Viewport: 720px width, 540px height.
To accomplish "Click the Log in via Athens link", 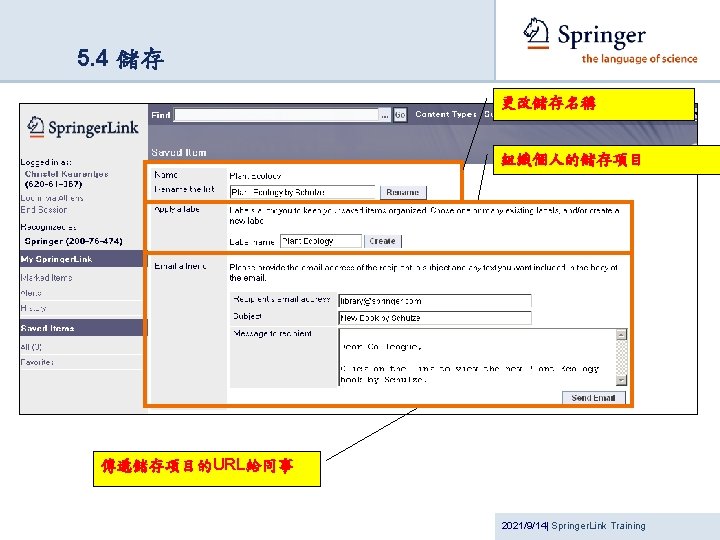I will 52,198.
